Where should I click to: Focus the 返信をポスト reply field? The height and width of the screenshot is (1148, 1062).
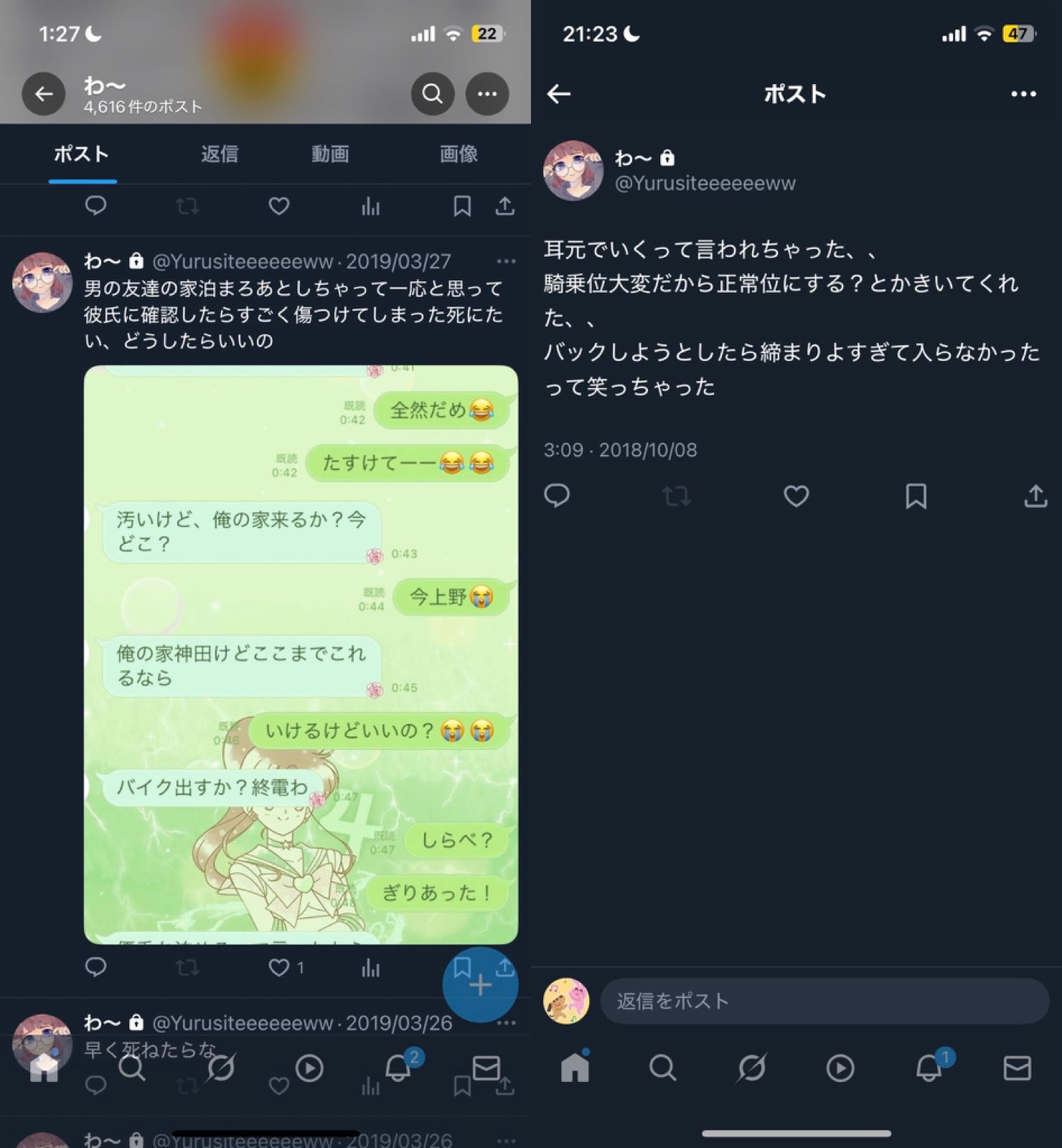click(x=824, y=1001)
